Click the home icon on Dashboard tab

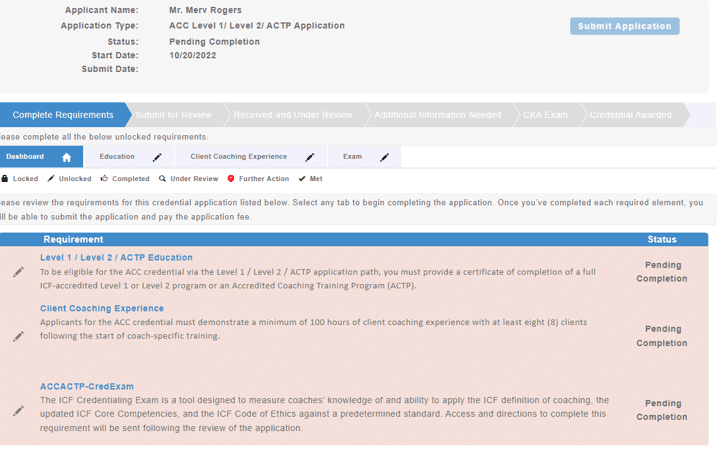pyautogui.click(x=66, y=157)
